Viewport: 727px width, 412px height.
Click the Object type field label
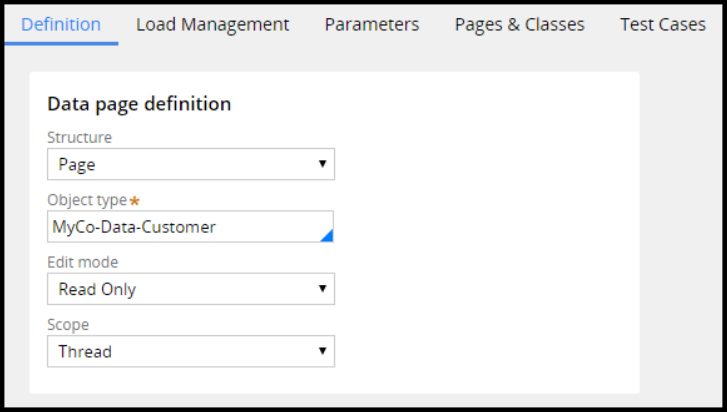(x=87, y=200)
